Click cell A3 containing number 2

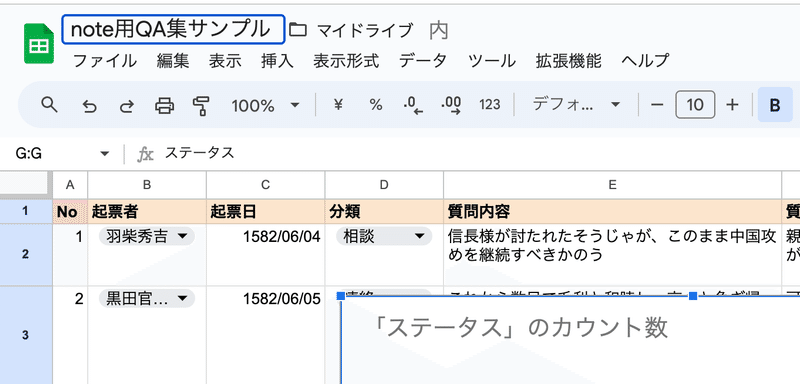click(x=70, y=335)
